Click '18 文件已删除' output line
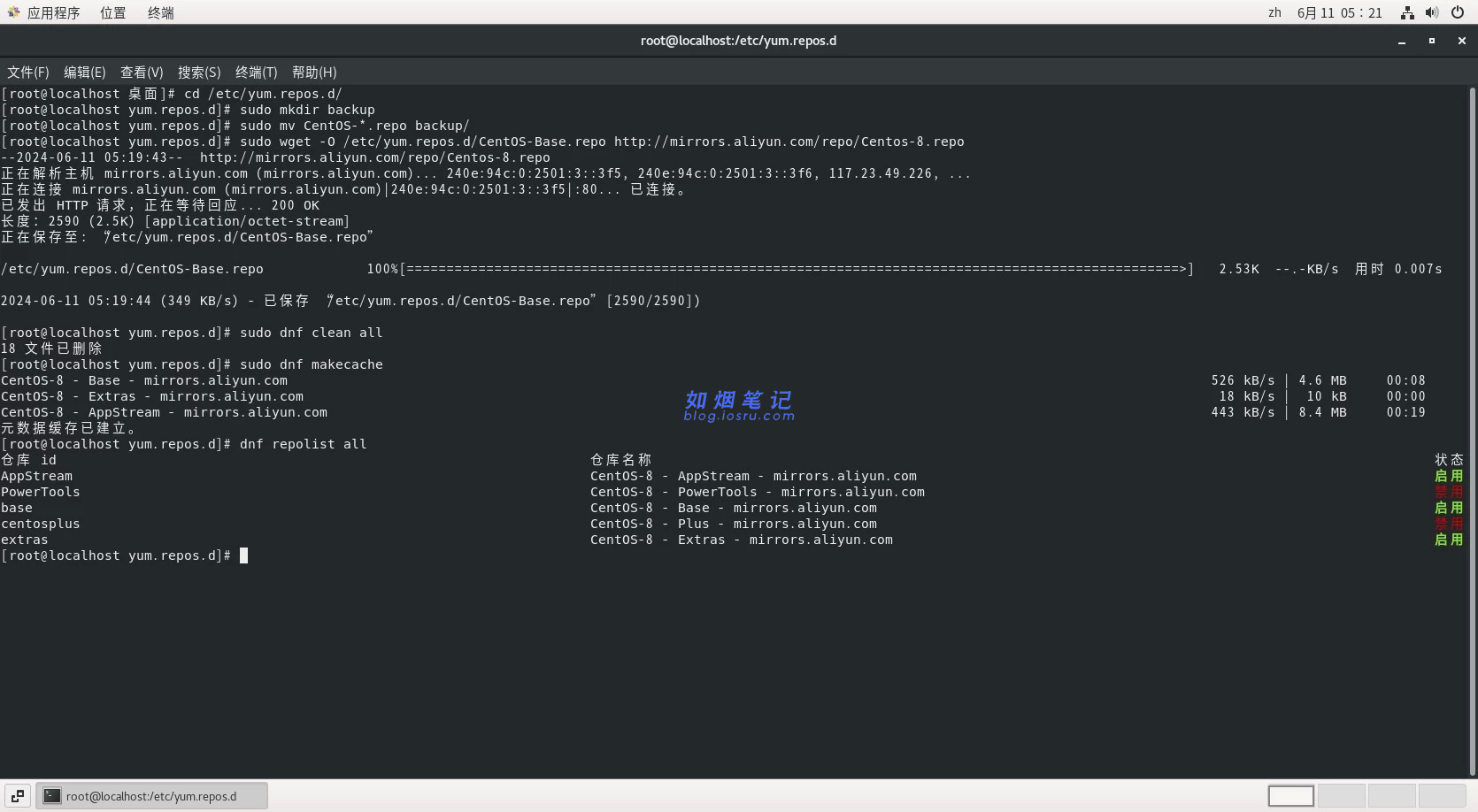Viewport: 1478px width, 812px height. pyautogui.click(x=51, y=349)
